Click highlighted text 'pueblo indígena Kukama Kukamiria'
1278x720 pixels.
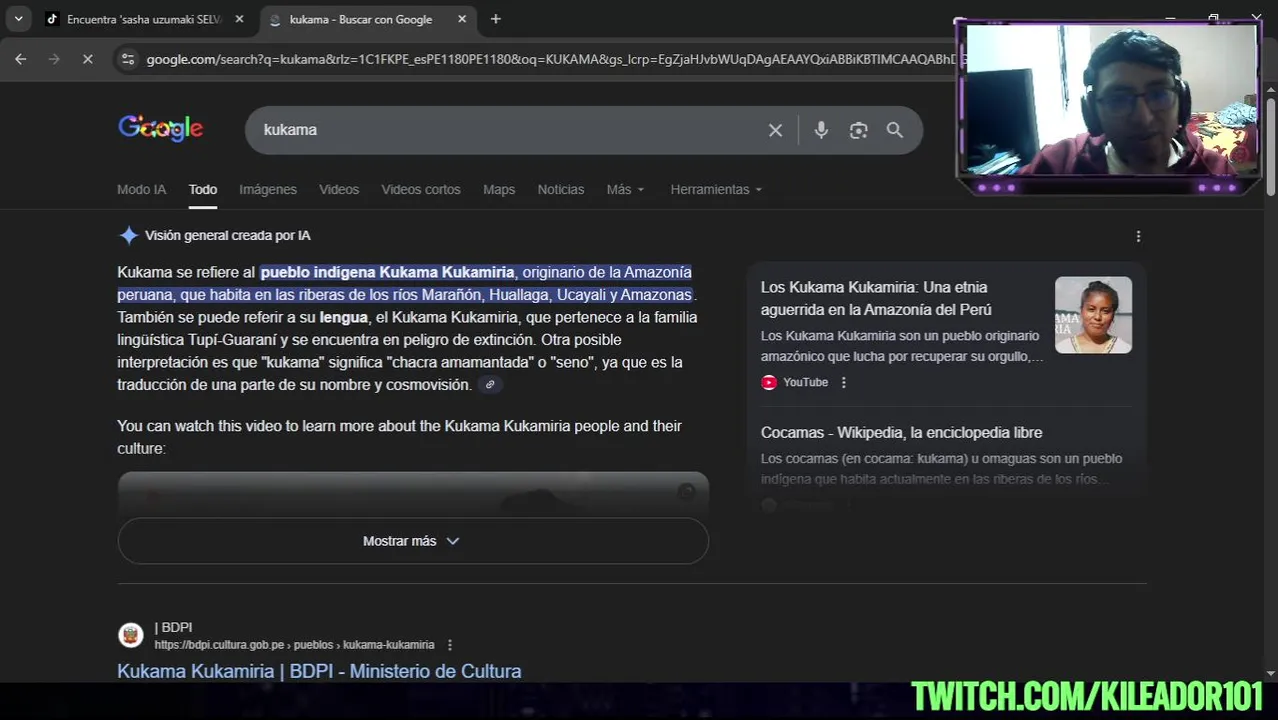click(x=387, y=272)
